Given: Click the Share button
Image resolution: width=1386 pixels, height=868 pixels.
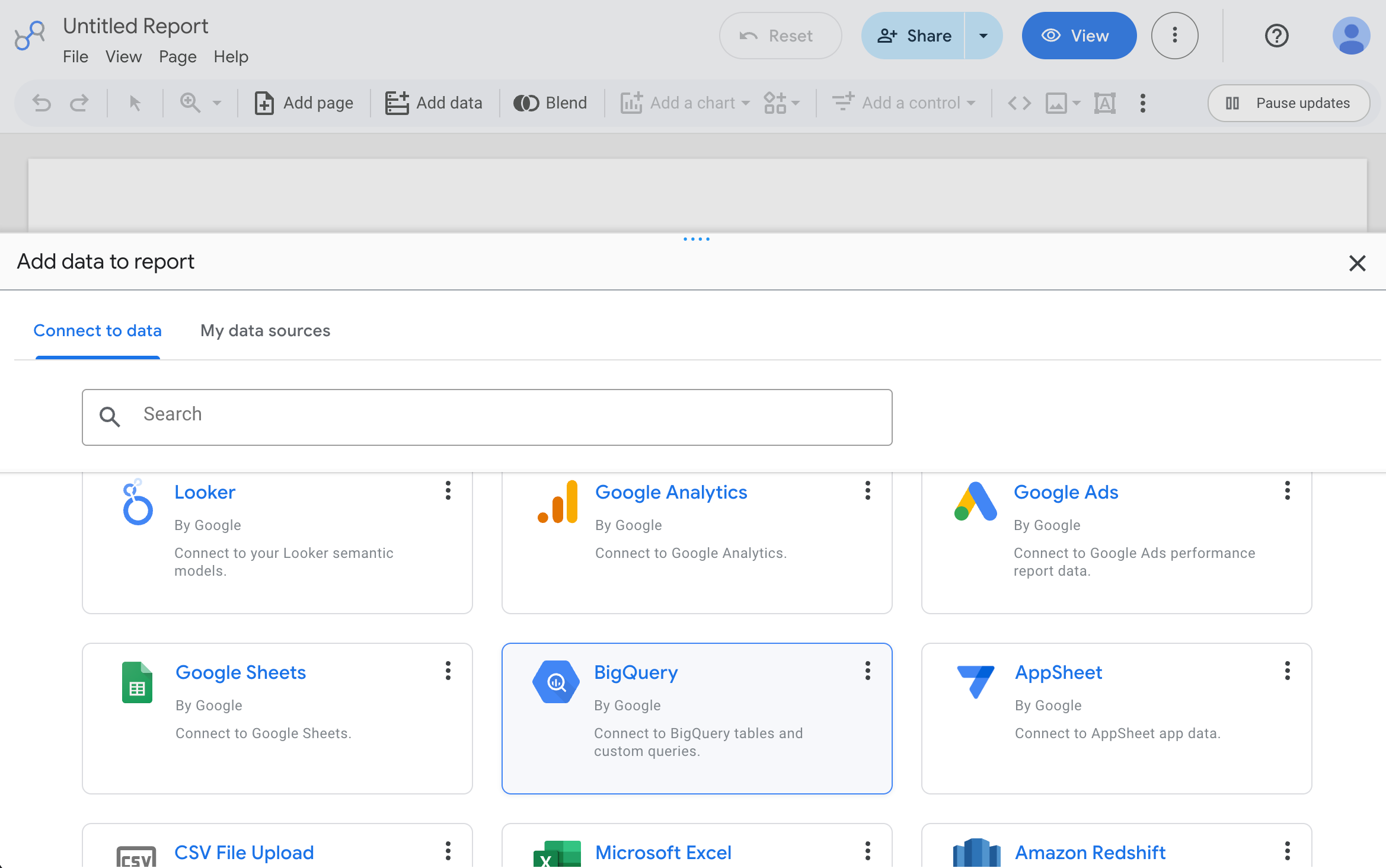Looking at the screenshot, I should tap(913, 36).
